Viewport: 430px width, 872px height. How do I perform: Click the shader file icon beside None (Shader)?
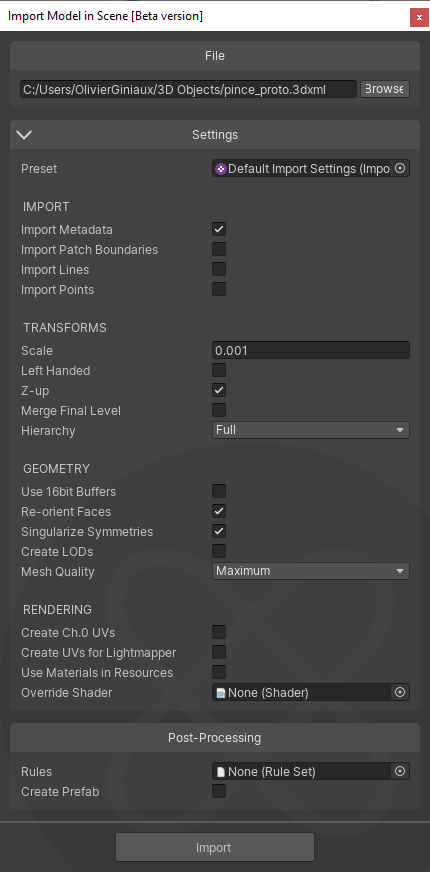pos(221,693)
